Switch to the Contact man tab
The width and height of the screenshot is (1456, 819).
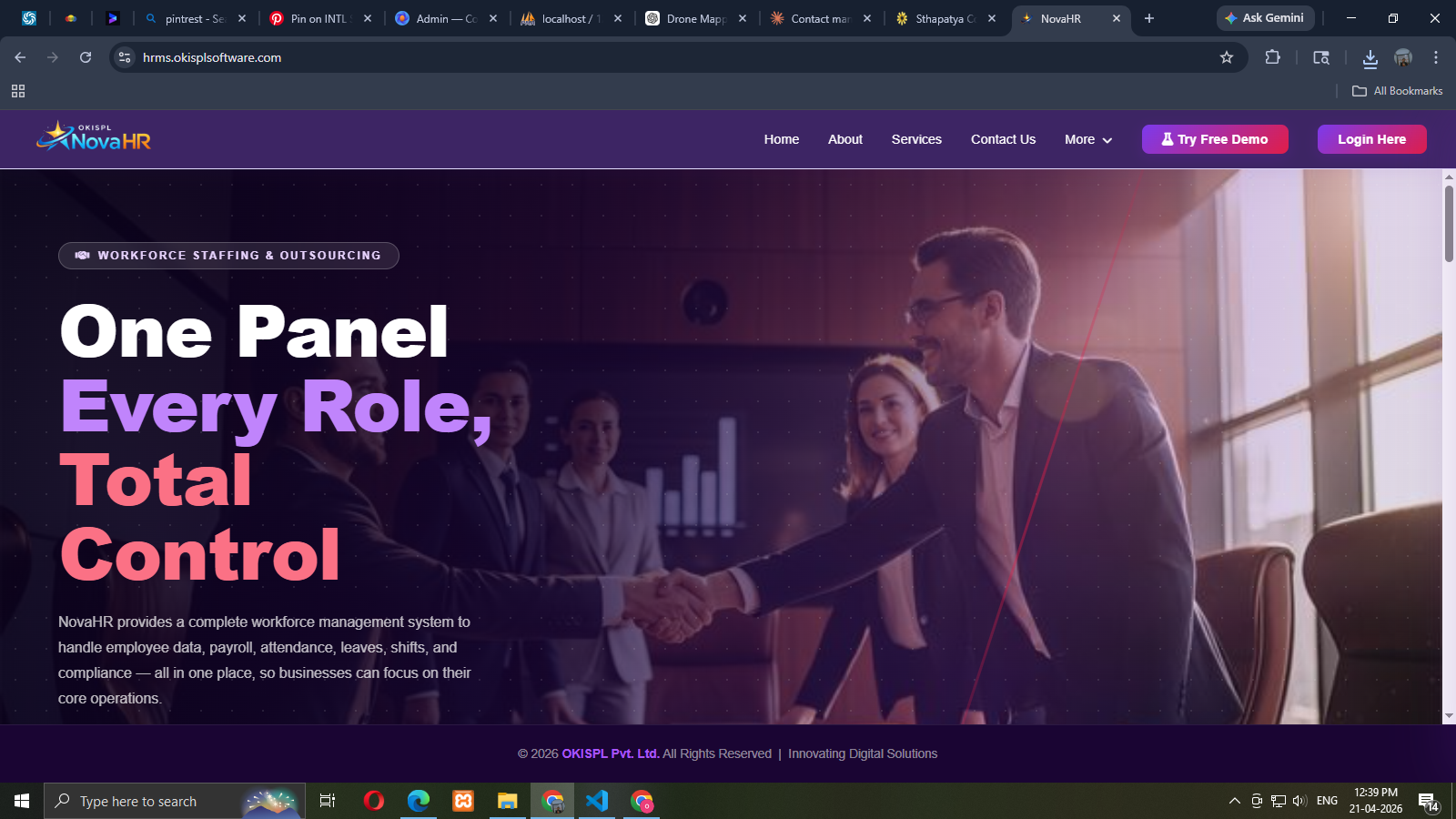click(x=820, y=18)
